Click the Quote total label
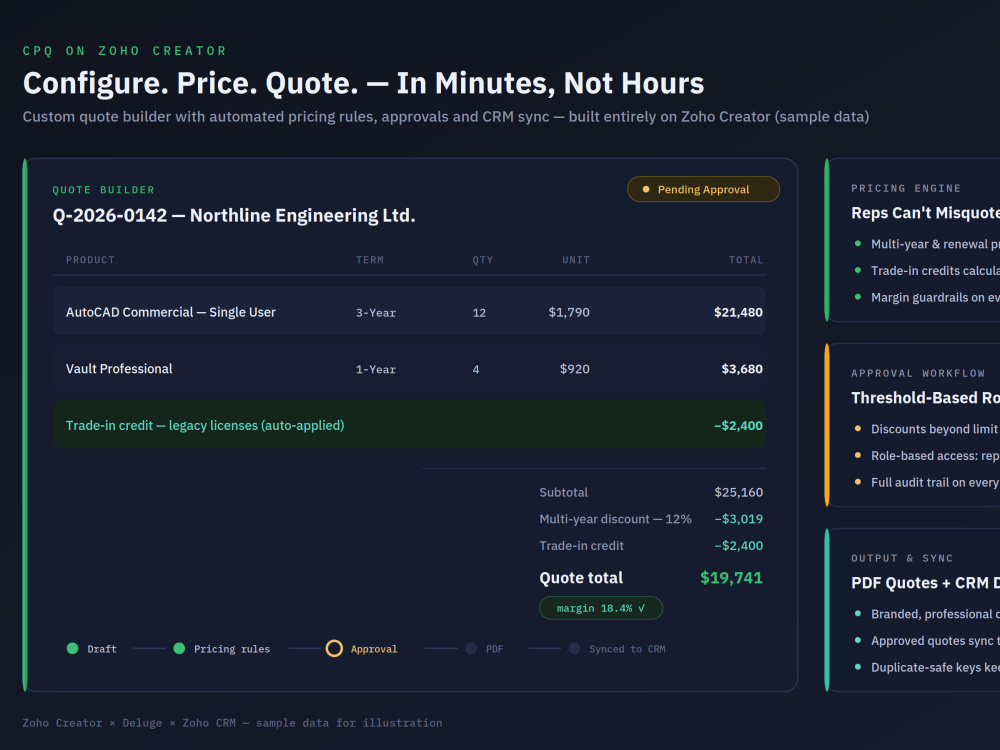This screenshot has width=1000, height=750. coord(581,578)
